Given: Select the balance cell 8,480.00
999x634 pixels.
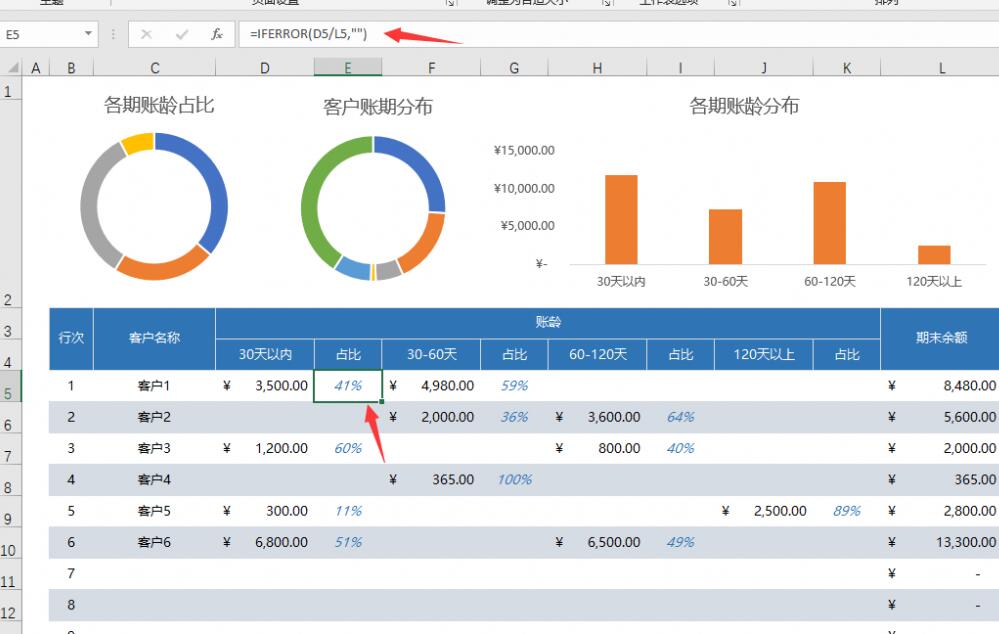Looking at the screenshot, I should [940, 386].
